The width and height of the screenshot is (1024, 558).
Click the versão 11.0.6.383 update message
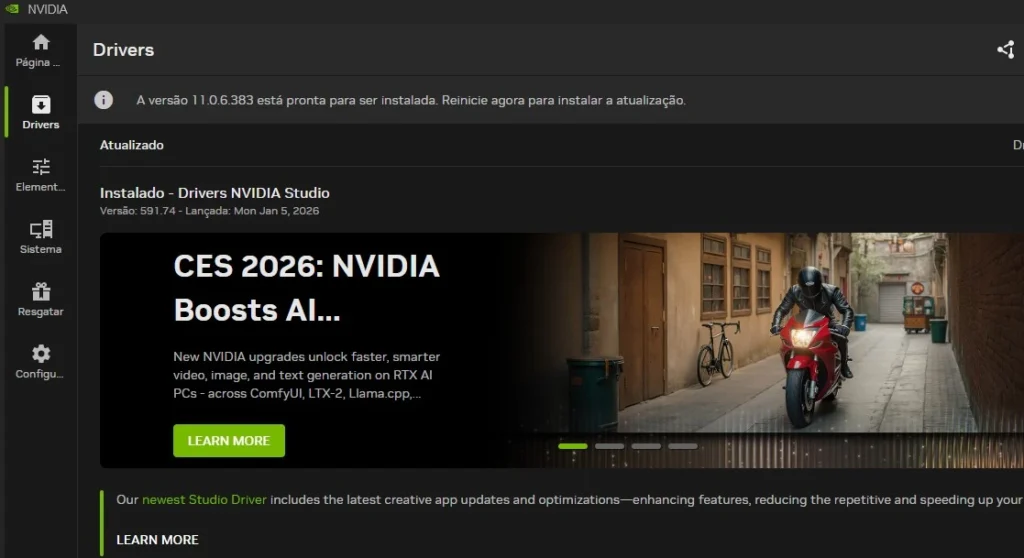pyautogui.click(x=411, y=100)
